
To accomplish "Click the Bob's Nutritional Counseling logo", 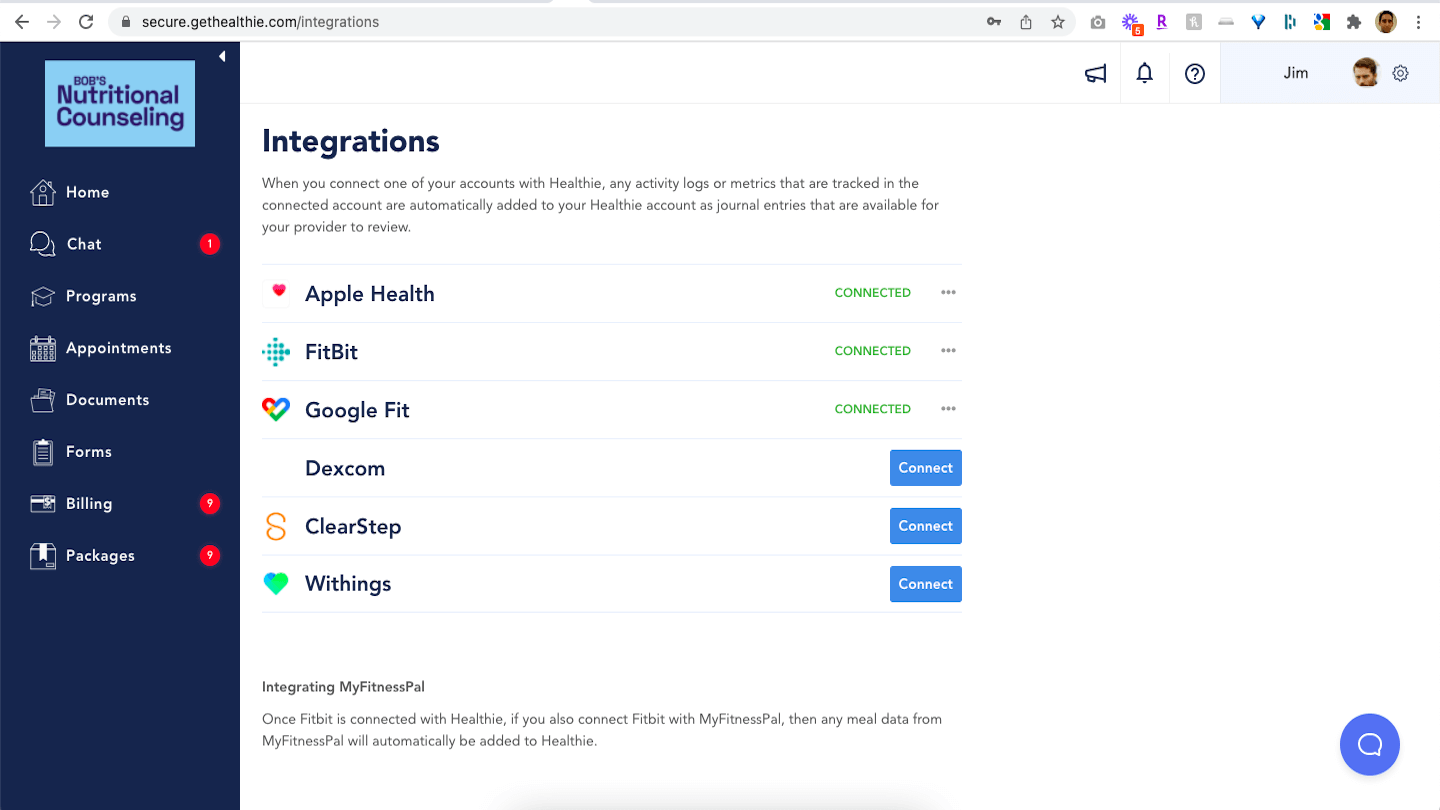I will [x=120, y=104].
